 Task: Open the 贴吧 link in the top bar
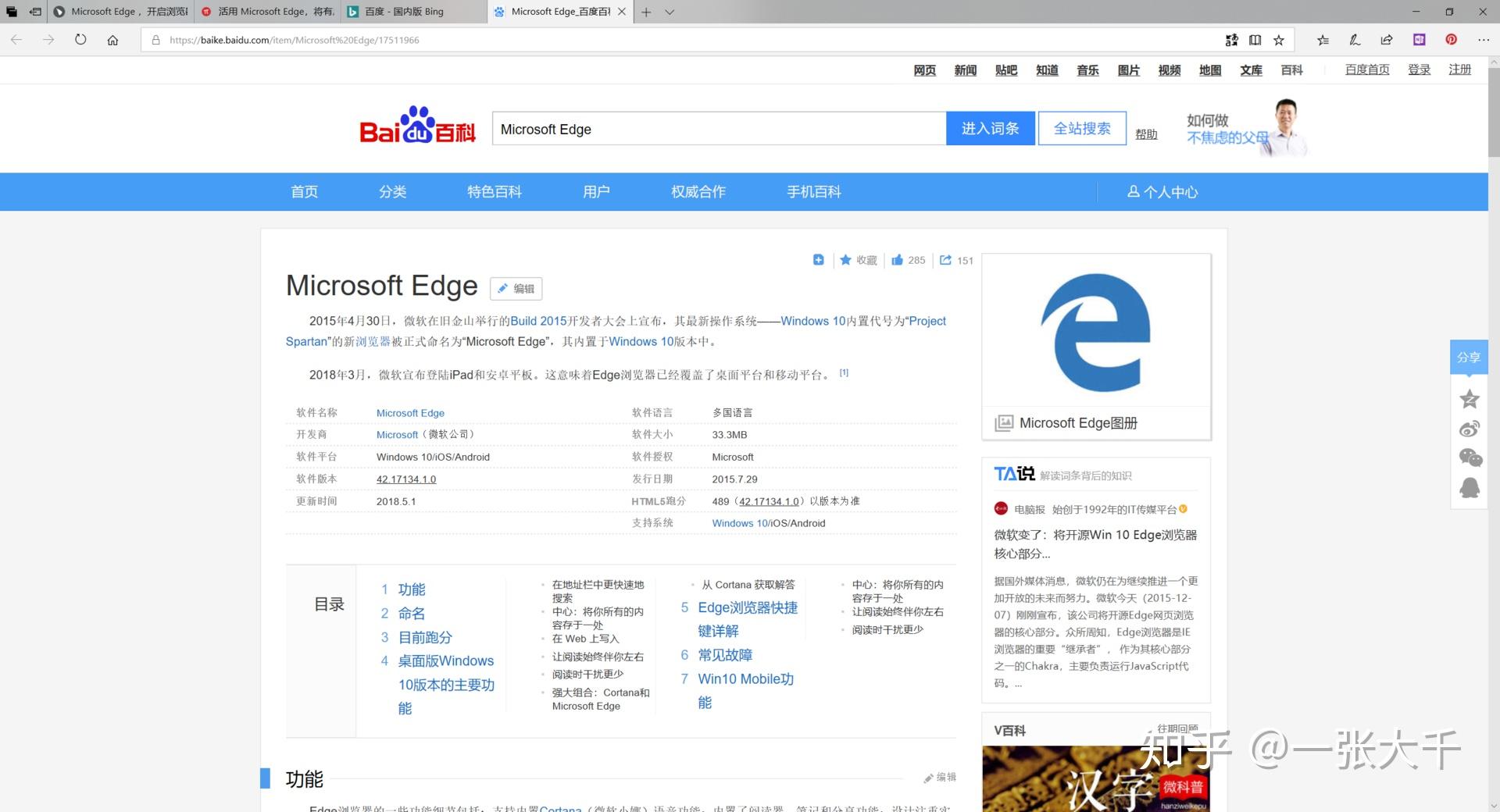coord(1006,70)
